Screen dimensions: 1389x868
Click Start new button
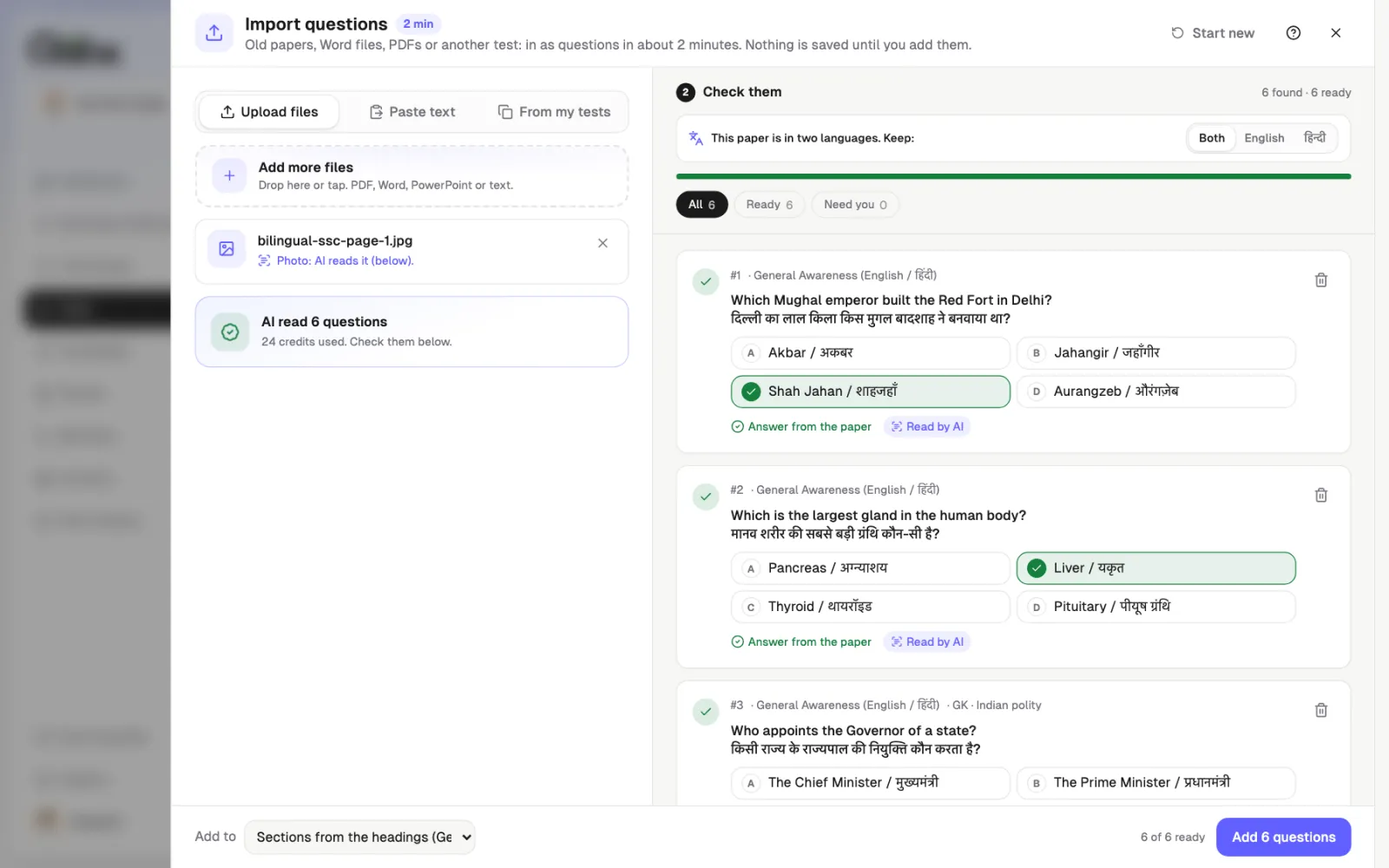pos(1213,33)
